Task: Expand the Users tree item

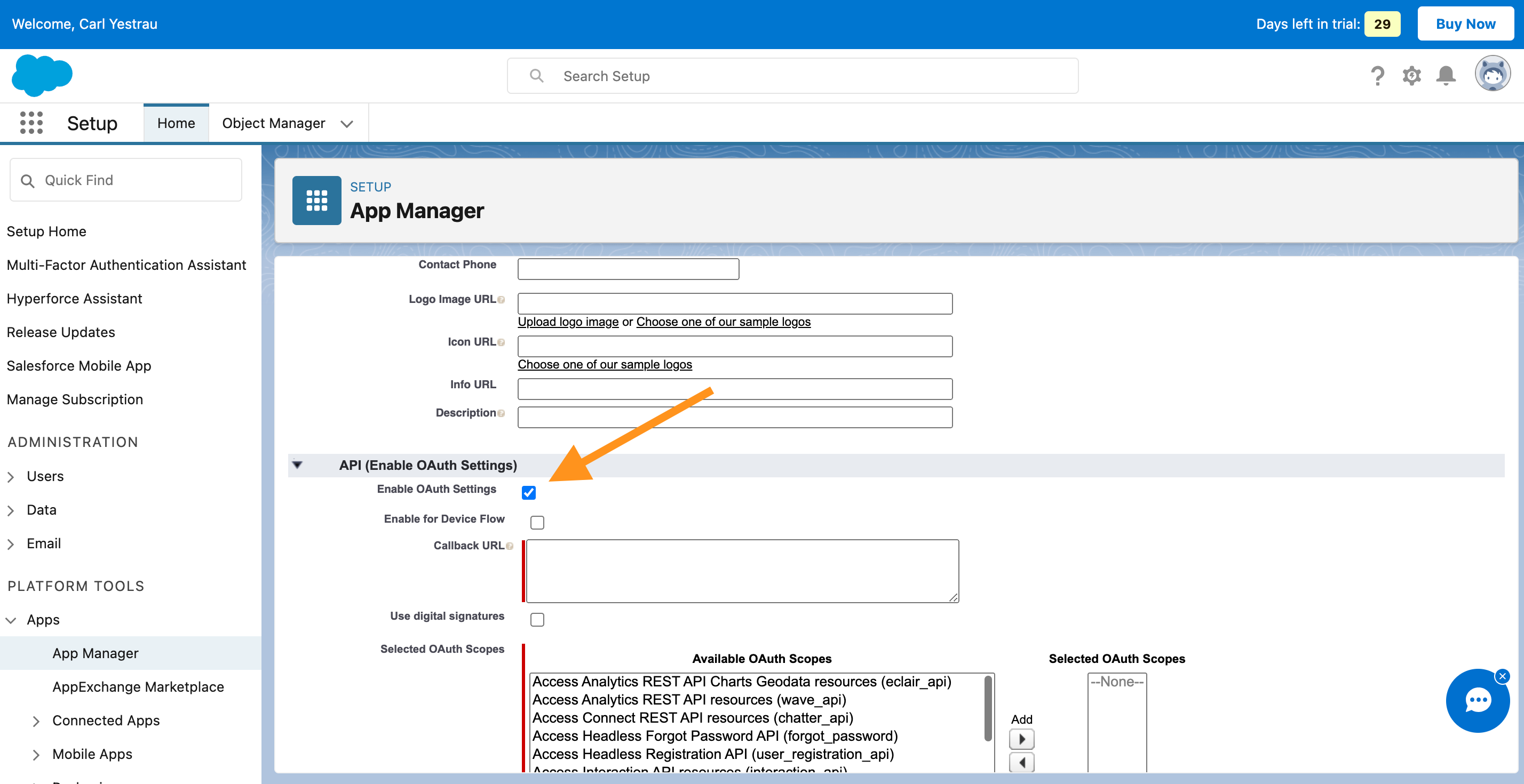Action: [11, 477]
